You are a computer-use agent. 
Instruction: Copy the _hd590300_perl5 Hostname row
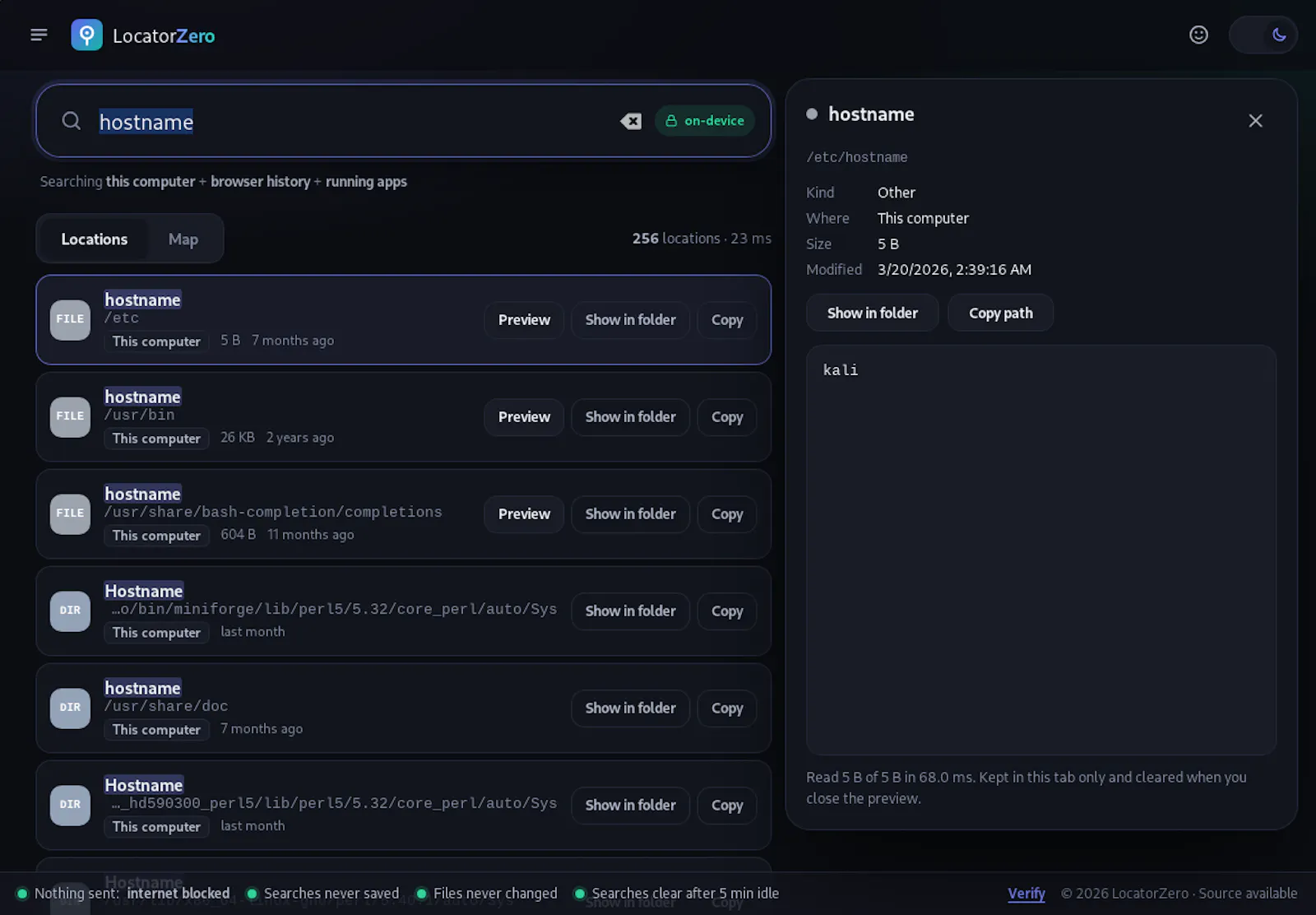727,806
